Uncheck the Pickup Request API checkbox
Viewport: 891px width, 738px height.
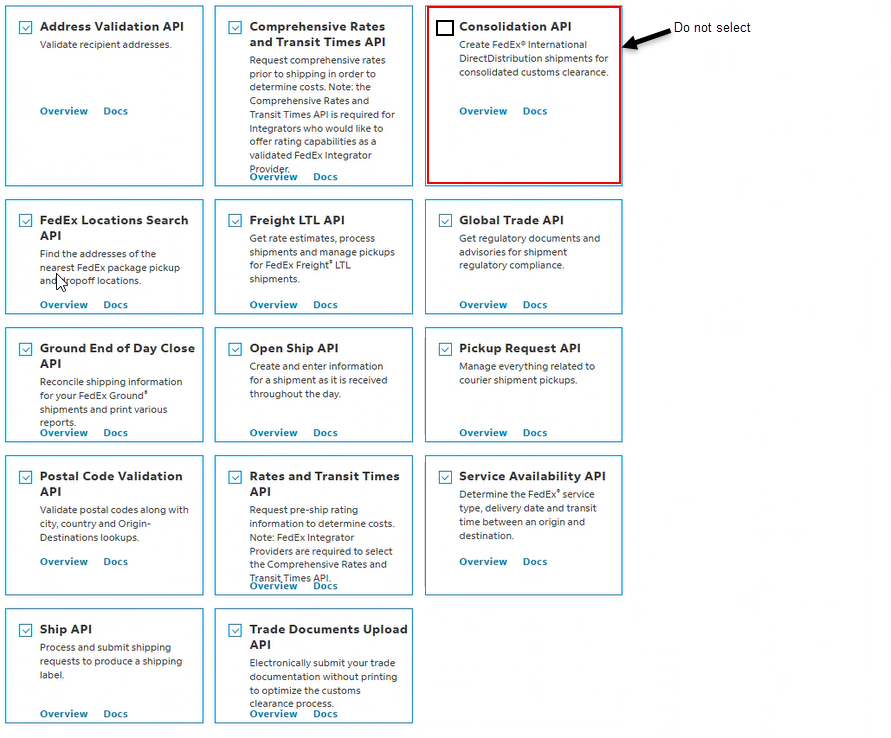point(445,349)
